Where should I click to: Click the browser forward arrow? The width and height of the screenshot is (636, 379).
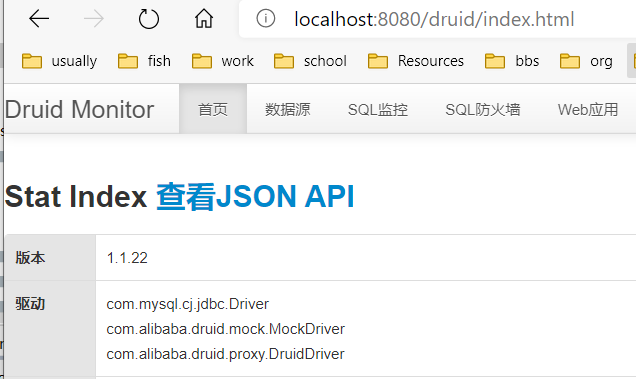[x=94, y=19]
